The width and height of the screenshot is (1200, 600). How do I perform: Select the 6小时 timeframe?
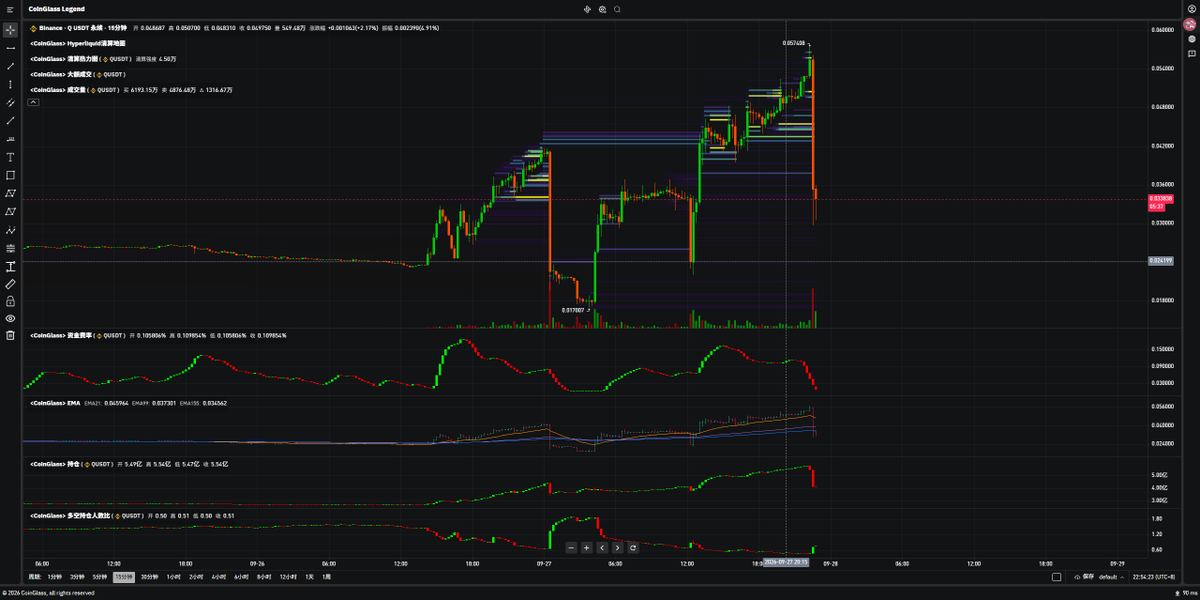pyautogui.click(x=241, y=577)
